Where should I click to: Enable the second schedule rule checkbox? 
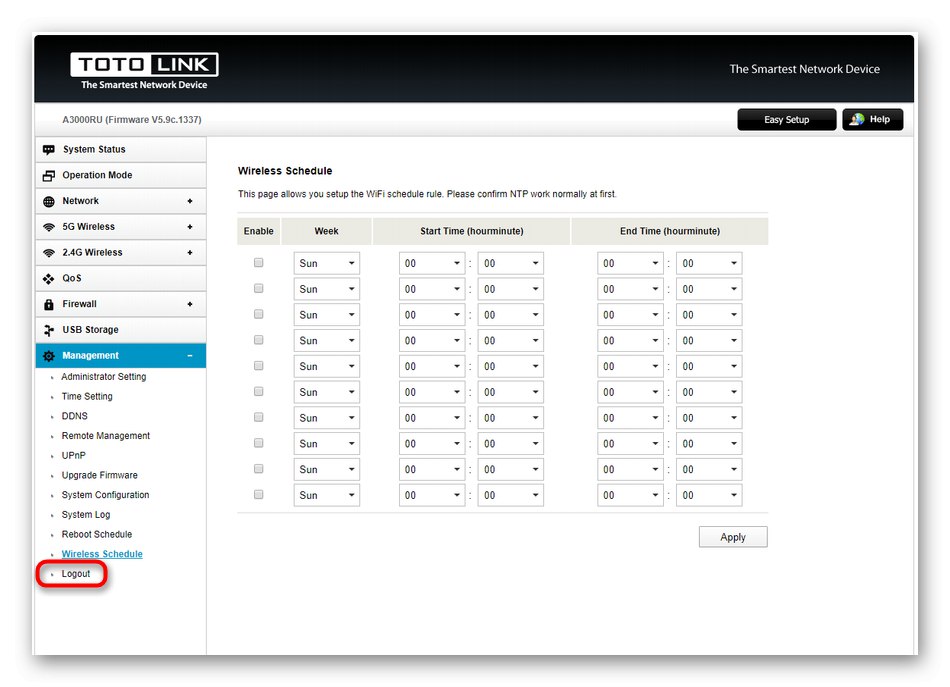pos(259,288)
